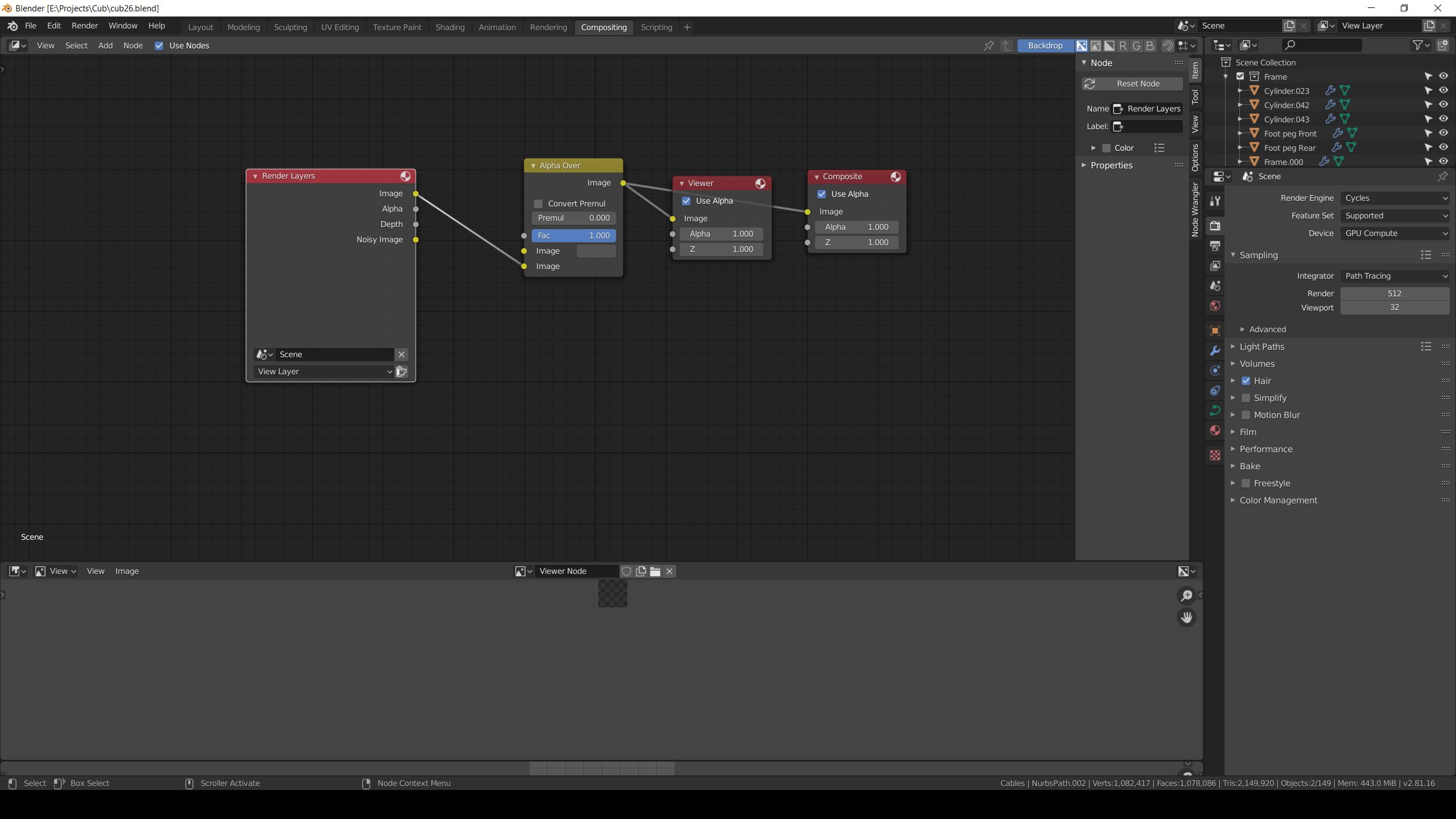
Task: Enable Convert Premul on Alpha Over node
Action: point(538,204)
